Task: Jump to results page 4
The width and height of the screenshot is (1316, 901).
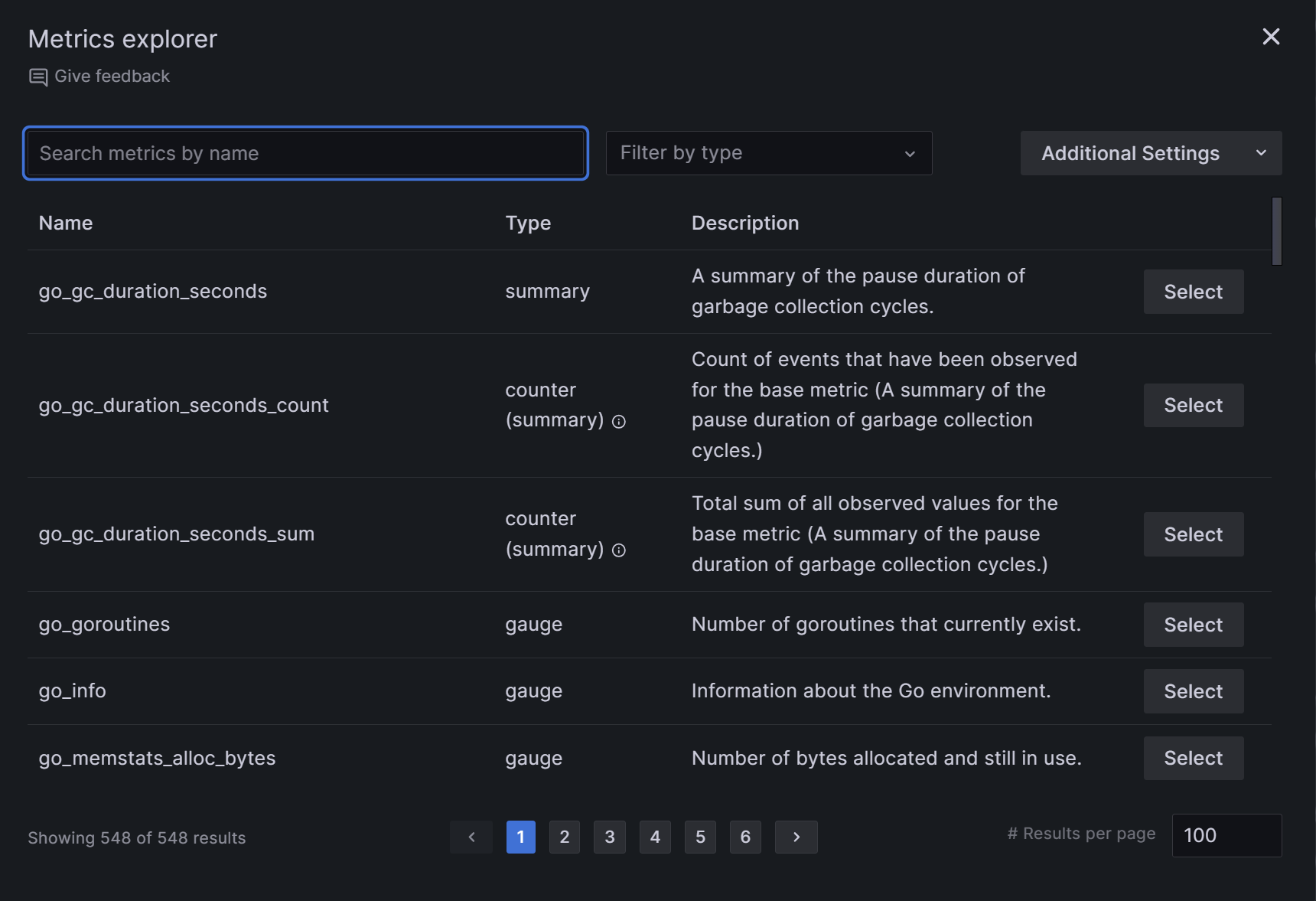Action: pos(655,837)
